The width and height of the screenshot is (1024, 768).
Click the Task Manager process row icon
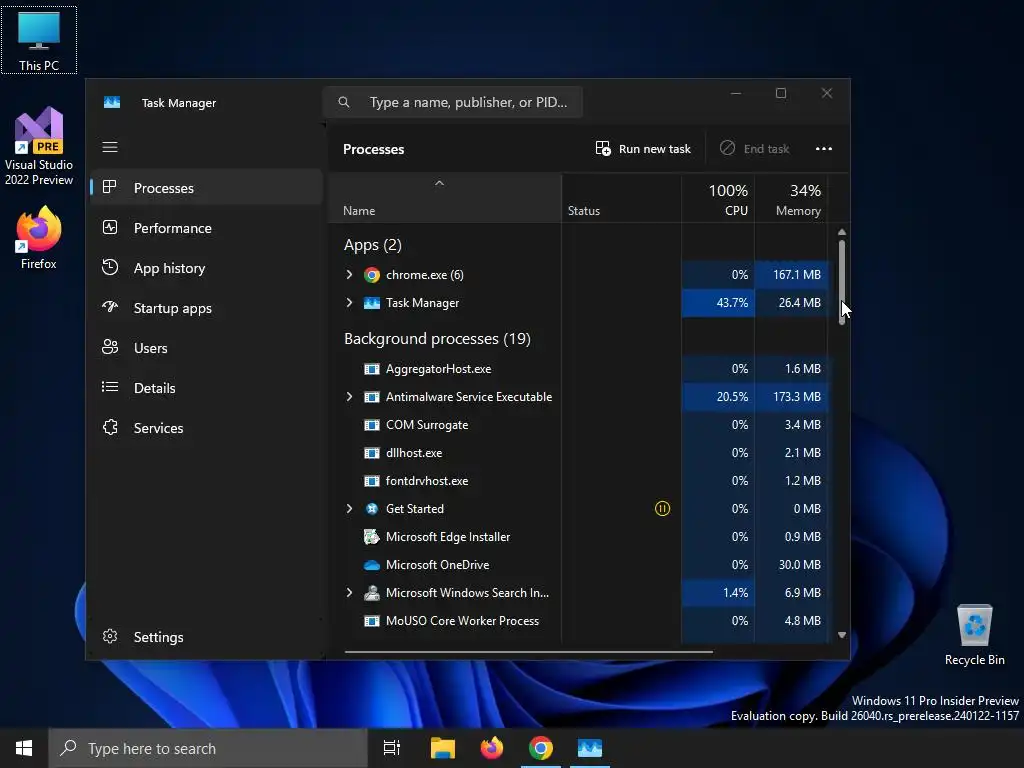(372, 303)
